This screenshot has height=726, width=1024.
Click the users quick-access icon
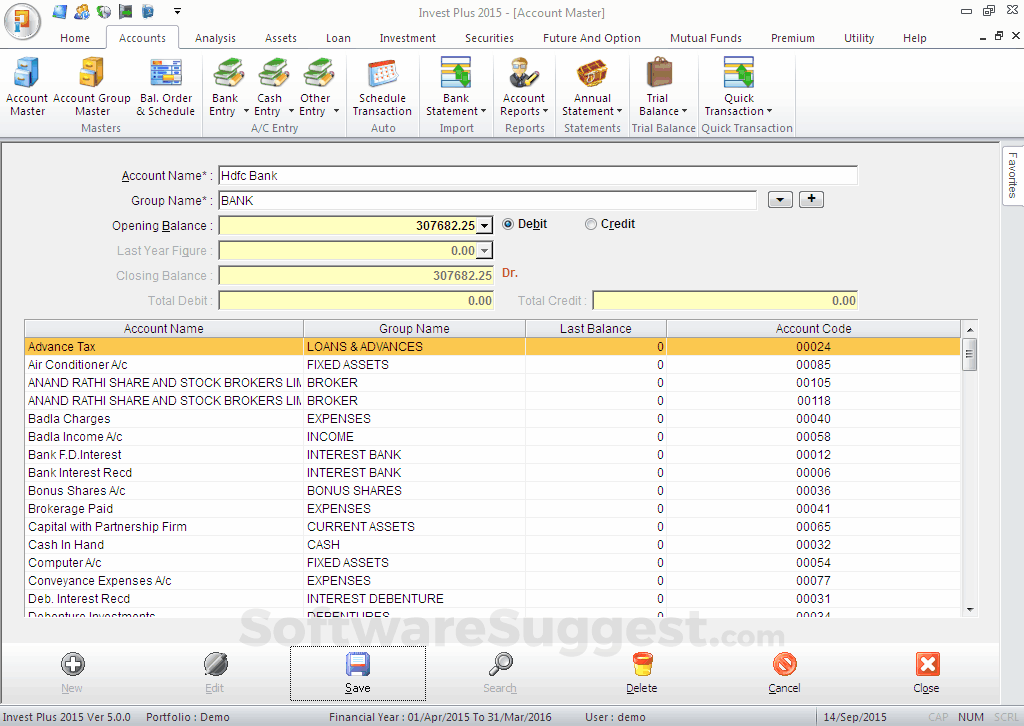tap(82, 11)
